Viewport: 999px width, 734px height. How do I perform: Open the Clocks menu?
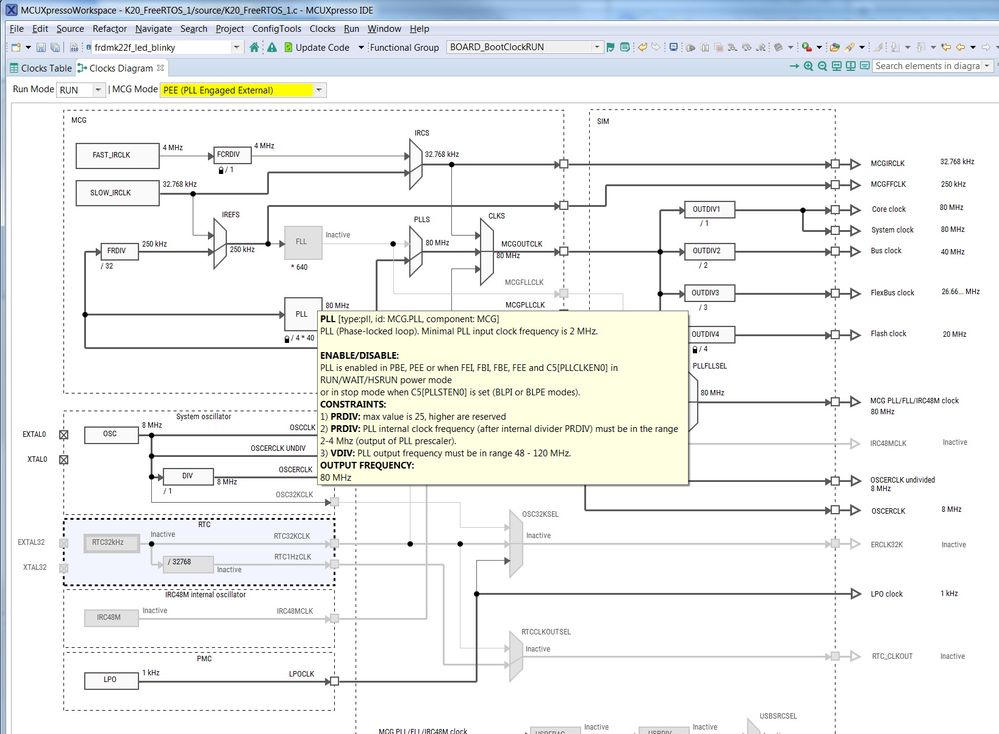point(322,28)
